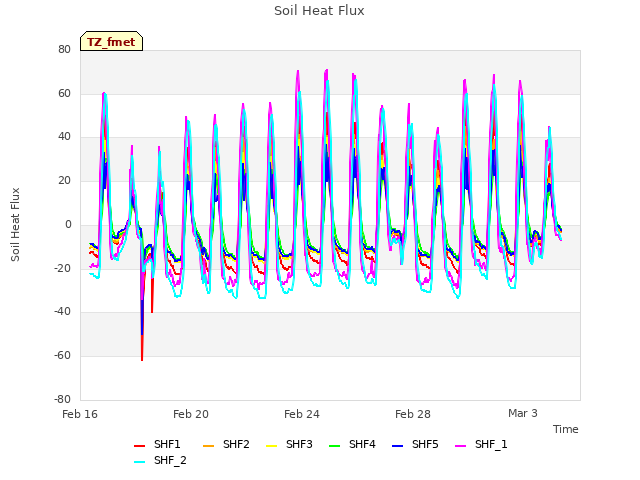Image resolution: width=640 pixels, height=480 pixels.
Task: Click the -80 y-axis tick label
Action: tap(62, 399)
